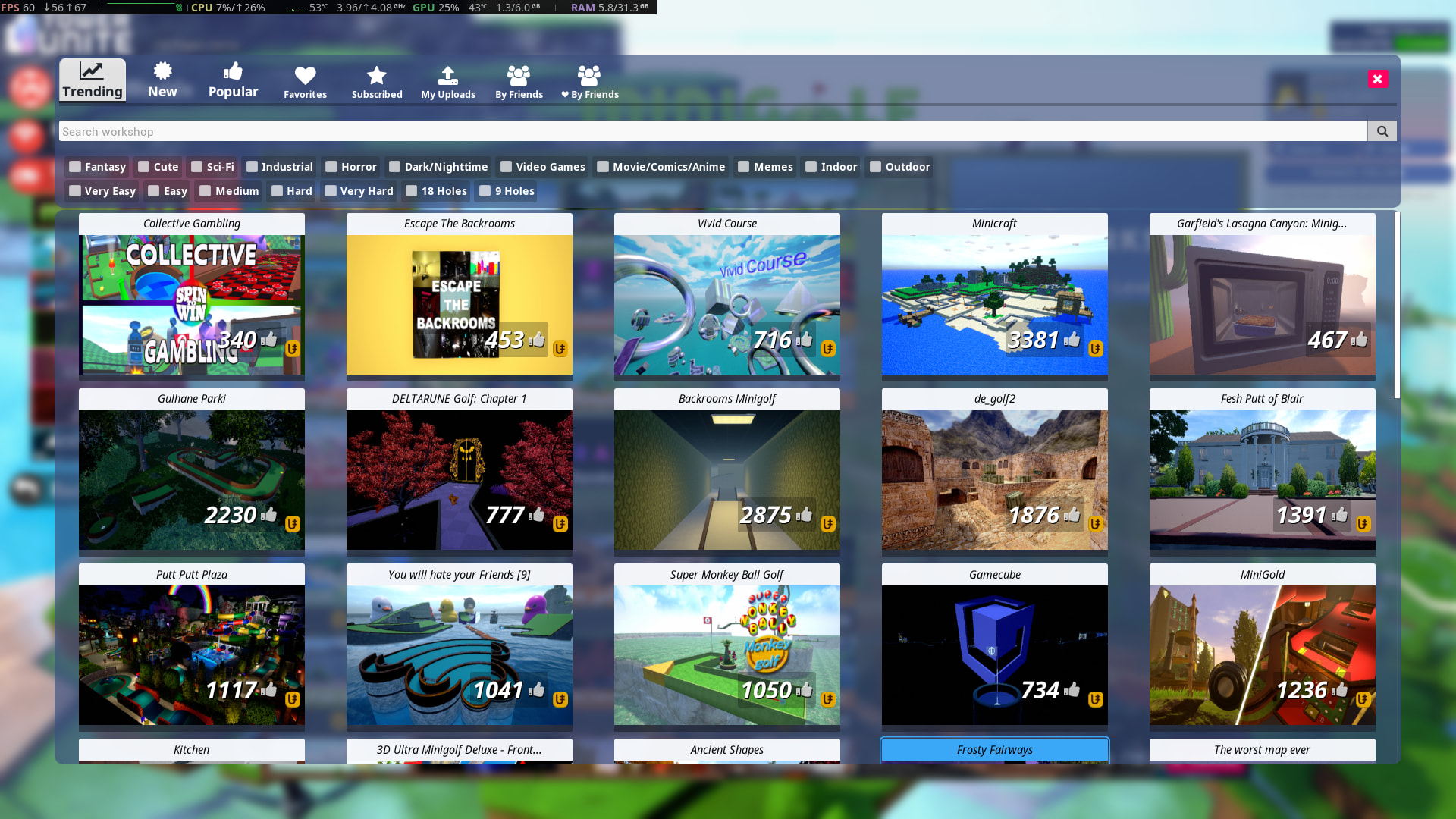The height and width of the screenshot is (819, 1456).
Task: Toggle the 18 Holes filter
Action: click(411, 191)
